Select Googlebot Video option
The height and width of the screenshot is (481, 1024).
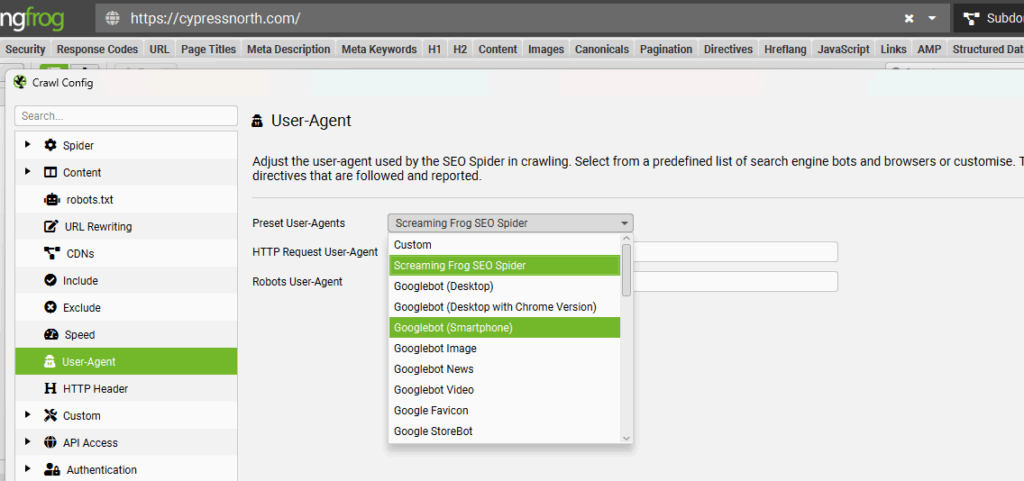pyautogui.click(x=504, y=390)
